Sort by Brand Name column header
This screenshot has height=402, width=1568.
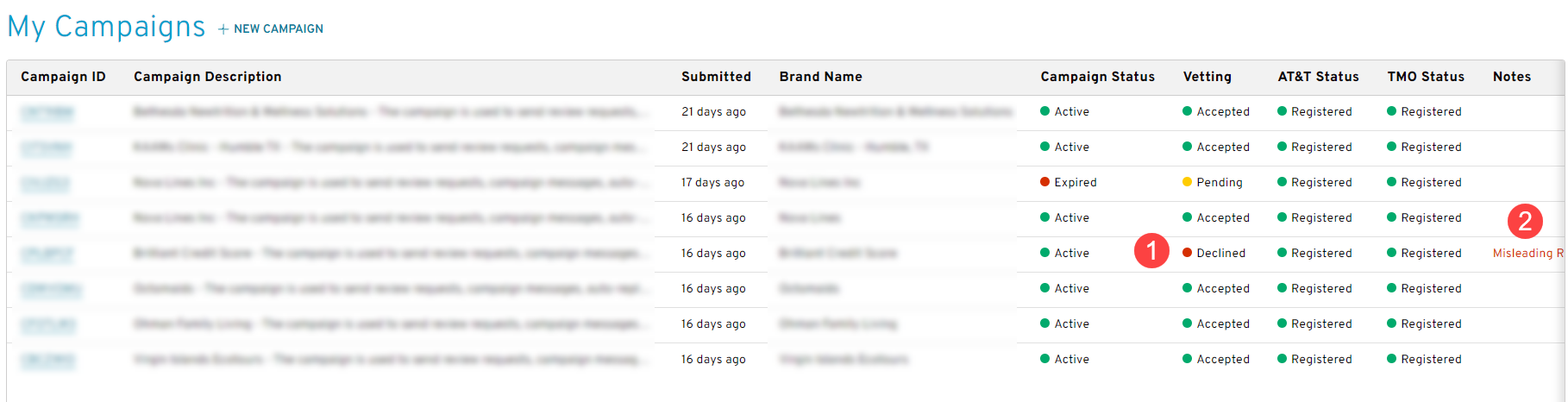pyautogui.click(x=820, y=77)
